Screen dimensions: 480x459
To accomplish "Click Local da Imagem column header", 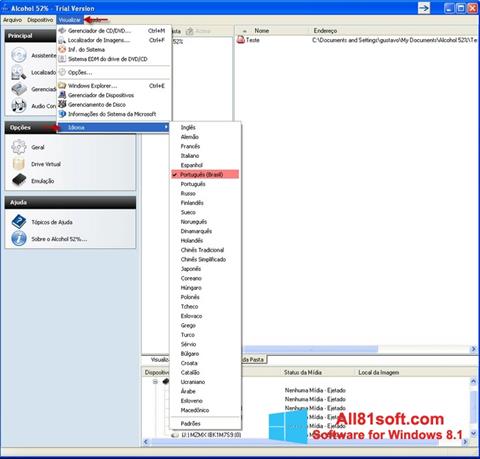I will coord(379,372).
